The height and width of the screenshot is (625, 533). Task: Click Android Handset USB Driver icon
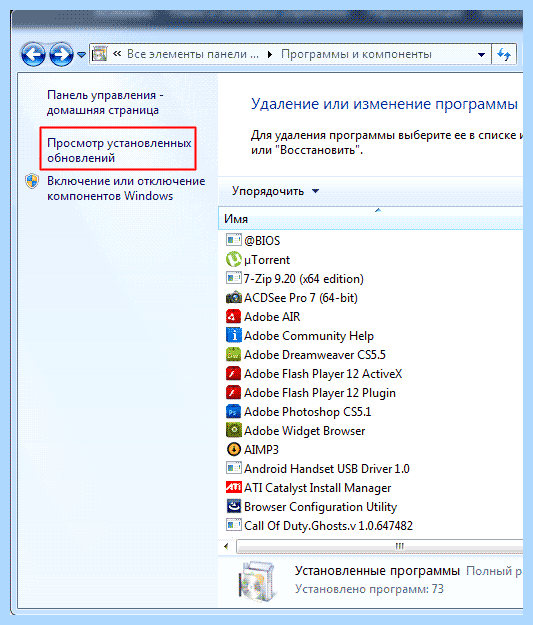coord(234,468)
